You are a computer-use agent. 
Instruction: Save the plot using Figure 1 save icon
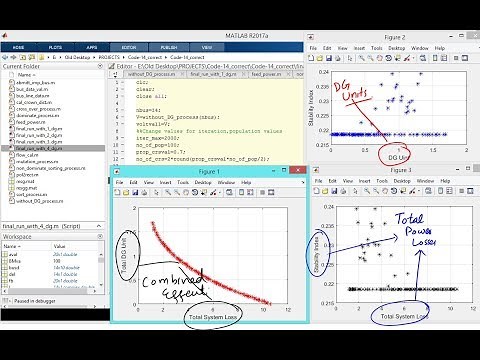point(135,192)
